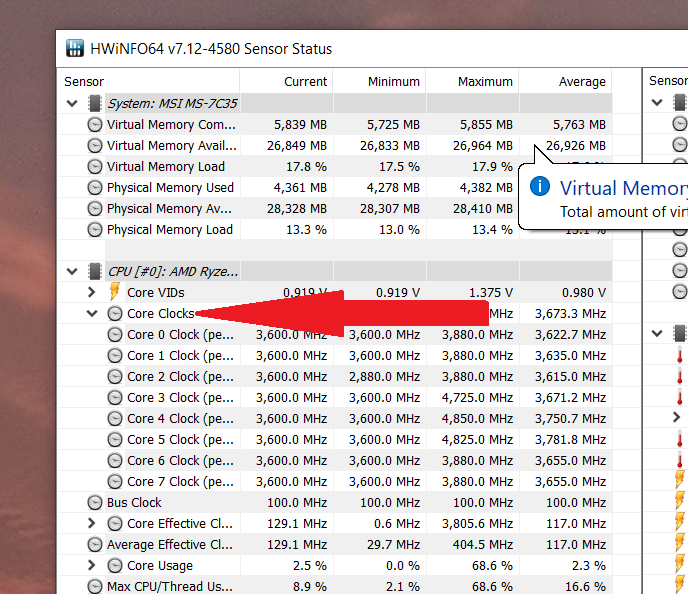
Task: Click clock icon of Virtual Memory Load
Action: click(95, 166)
